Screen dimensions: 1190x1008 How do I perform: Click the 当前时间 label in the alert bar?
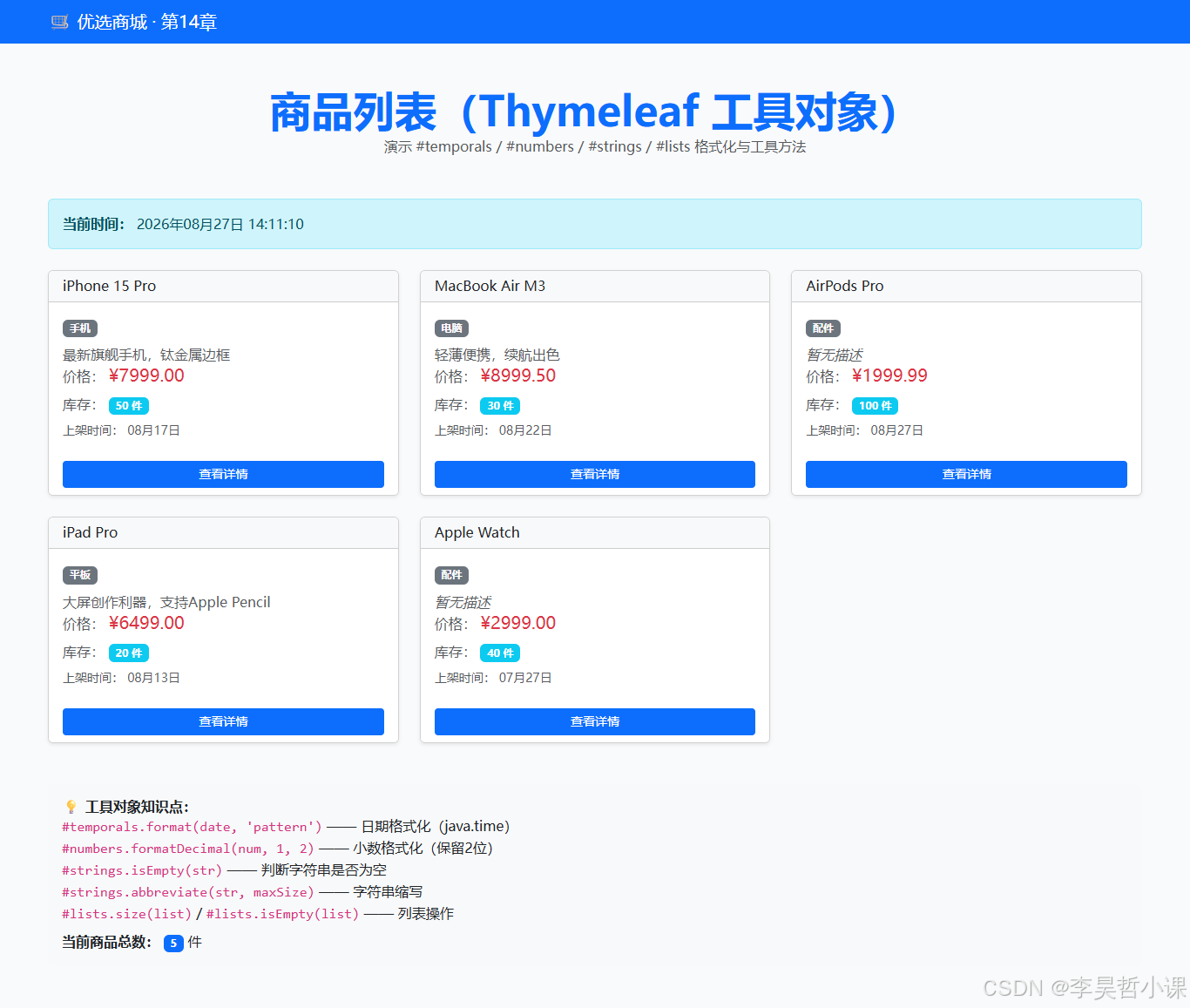tap(93, 224)
